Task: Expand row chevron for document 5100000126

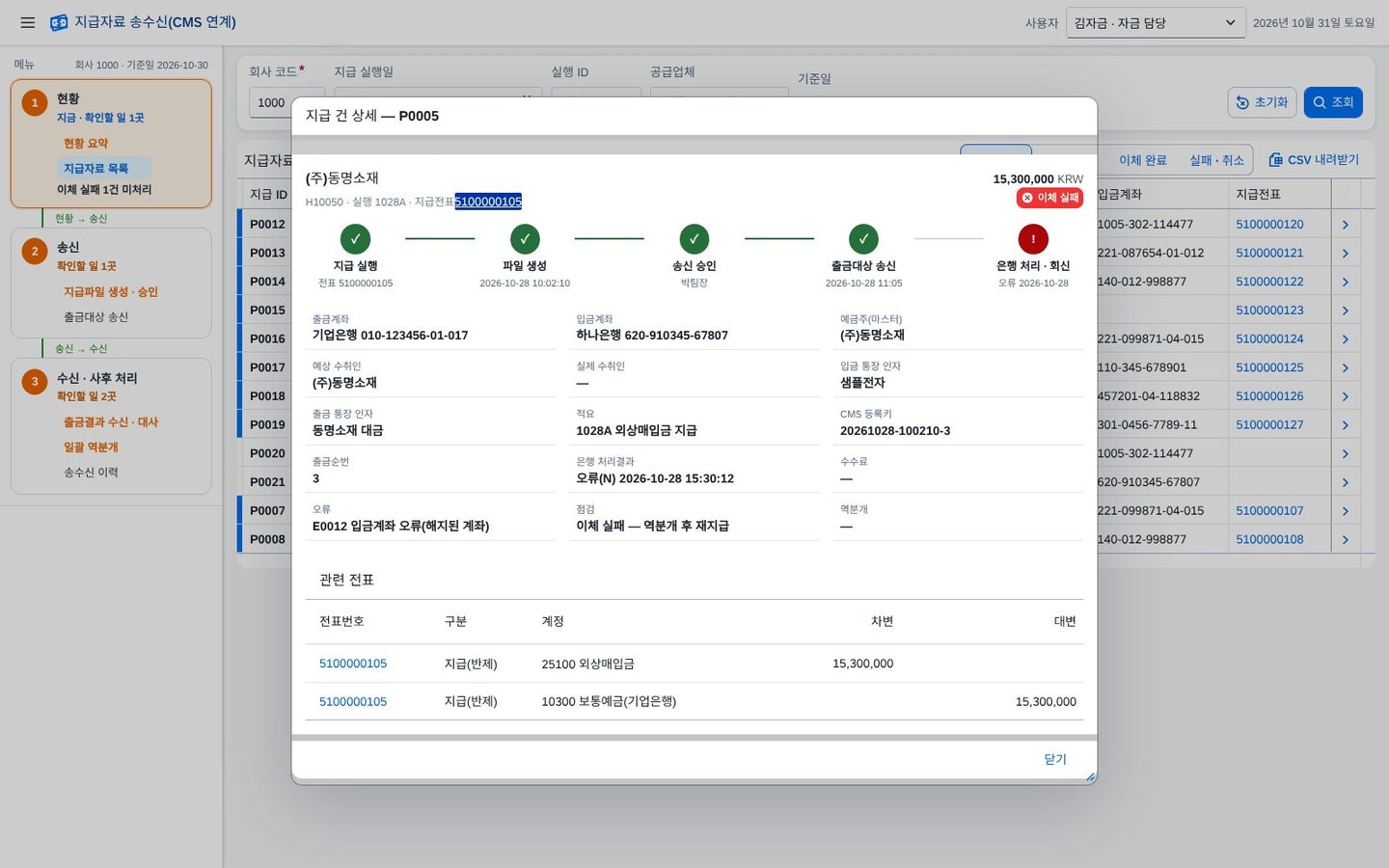Action: 1345,396
